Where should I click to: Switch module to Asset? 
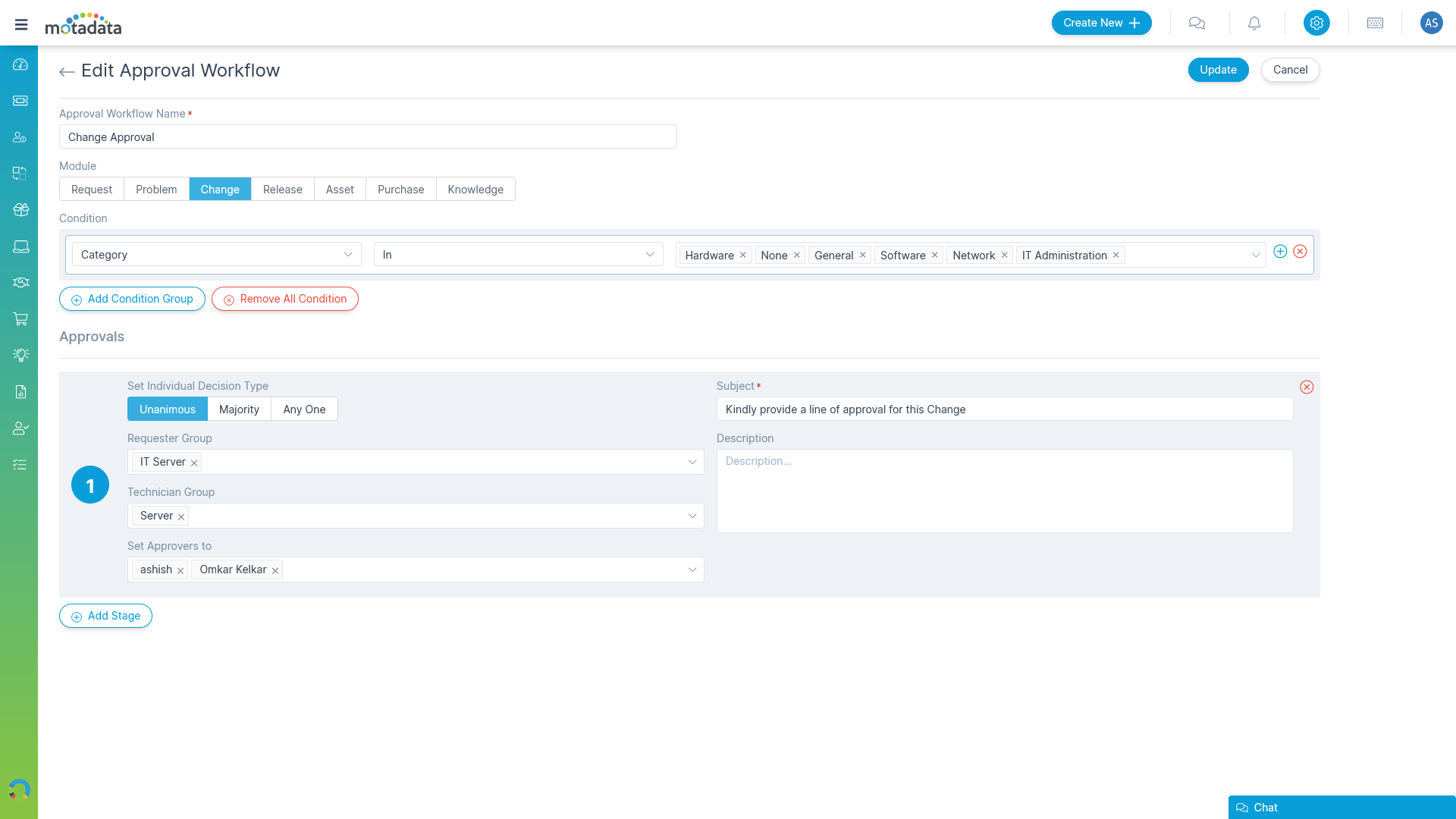pos(340,189)
